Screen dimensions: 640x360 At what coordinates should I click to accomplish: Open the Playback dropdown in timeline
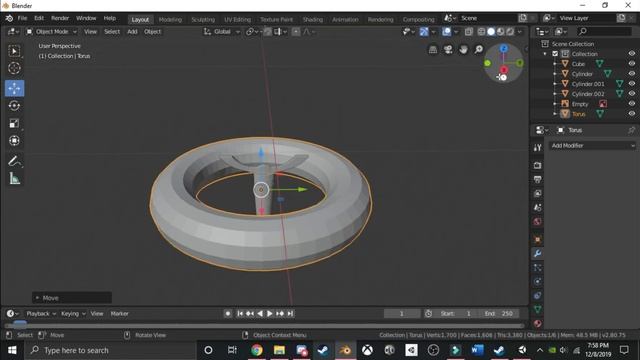coord(41,313)
